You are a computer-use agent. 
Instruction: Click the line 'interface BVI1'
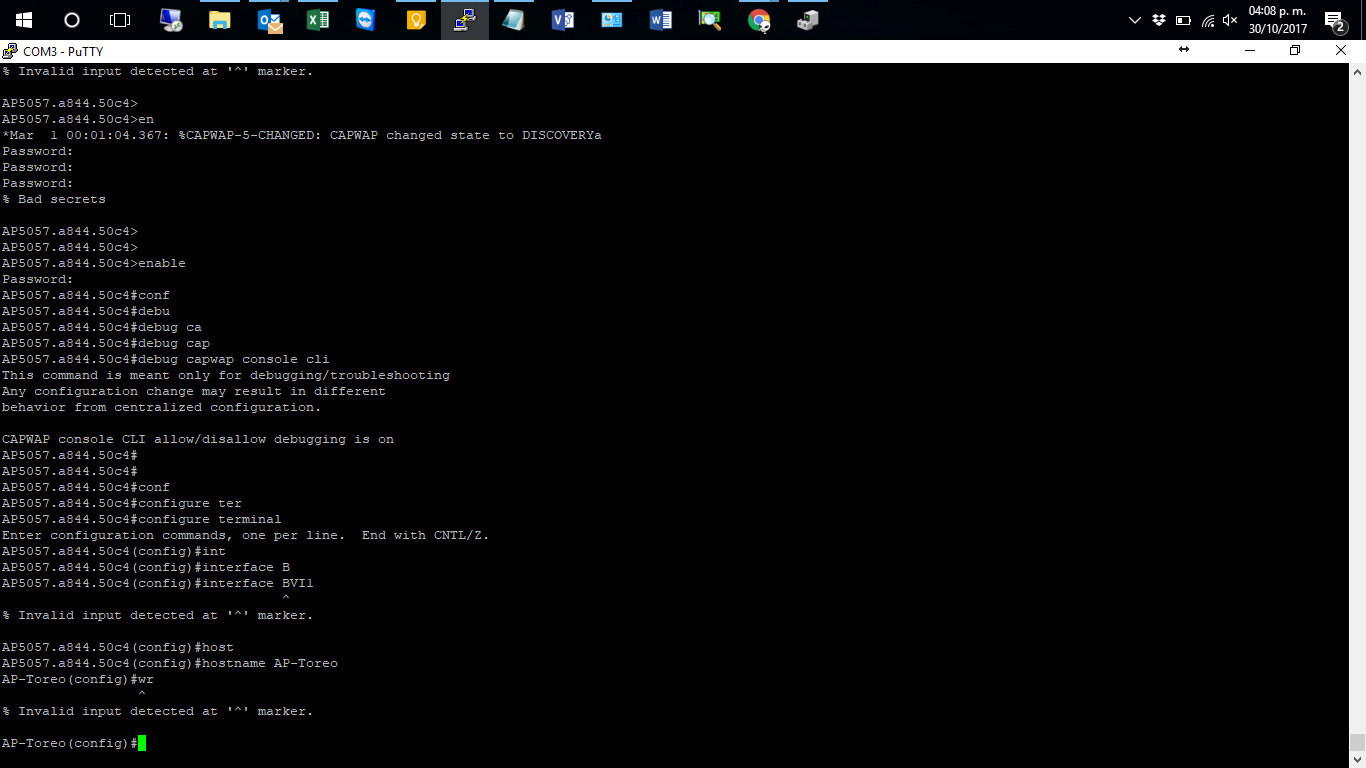pyautogui.click(x=158, y=583)
